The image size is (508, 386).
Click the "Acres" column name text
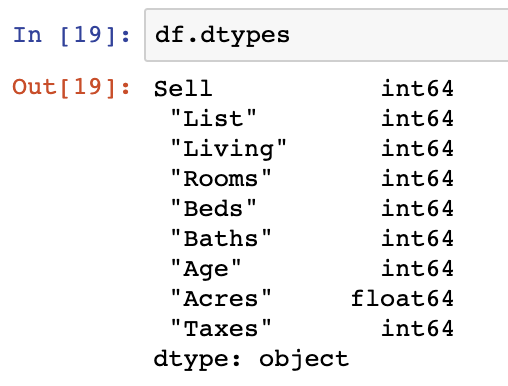[221, 298]
